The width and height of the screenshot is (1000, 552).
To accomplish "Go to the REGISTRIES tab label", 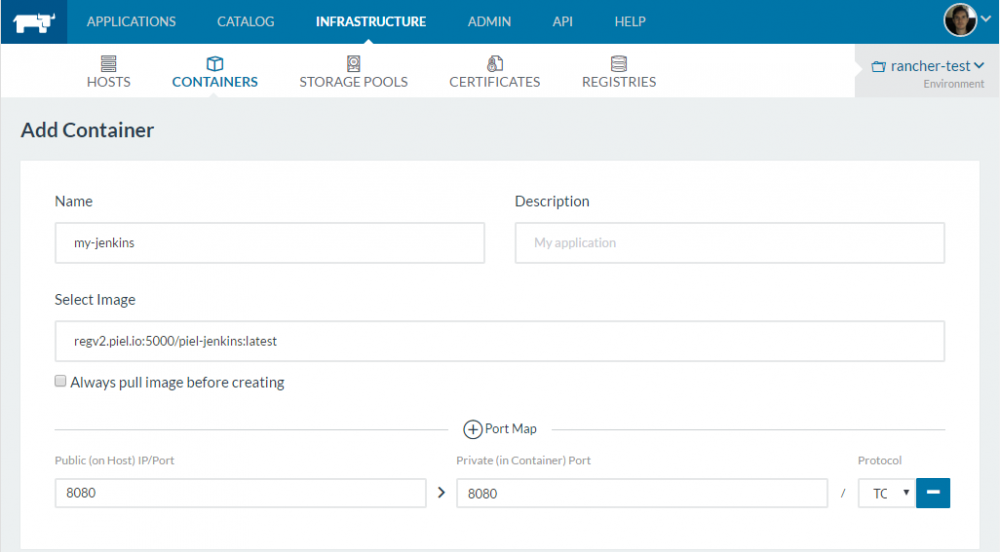I will (619, 82).
